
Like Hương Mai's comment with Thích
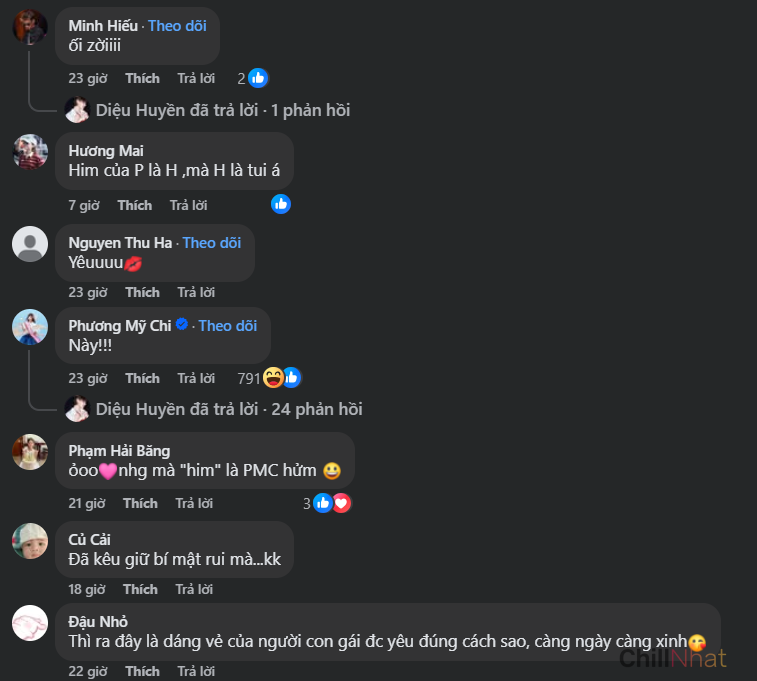(135, 206)
